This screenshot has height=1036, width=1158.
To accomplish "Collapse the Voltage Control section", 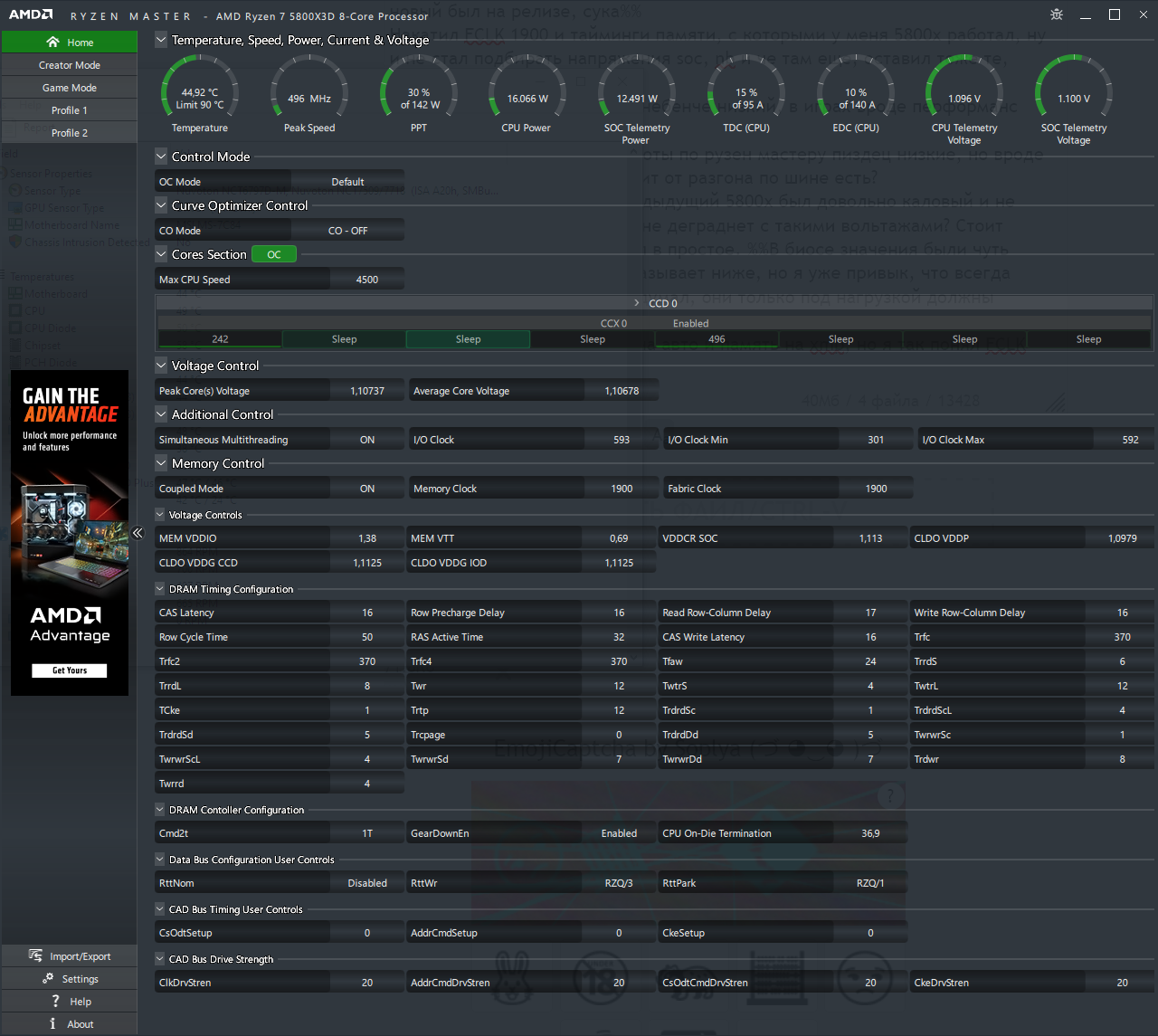I will coord(161,365).
